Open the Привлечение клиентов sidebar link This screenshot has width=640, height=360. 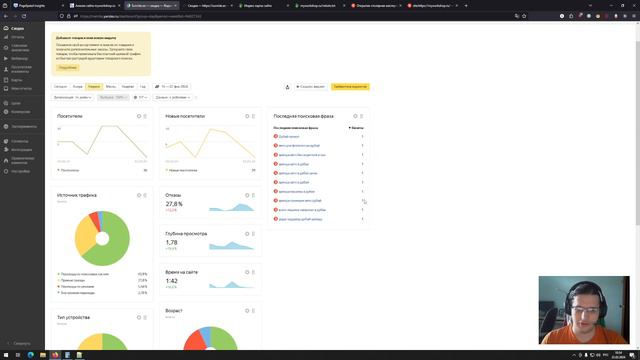click(x=22, y=160)
